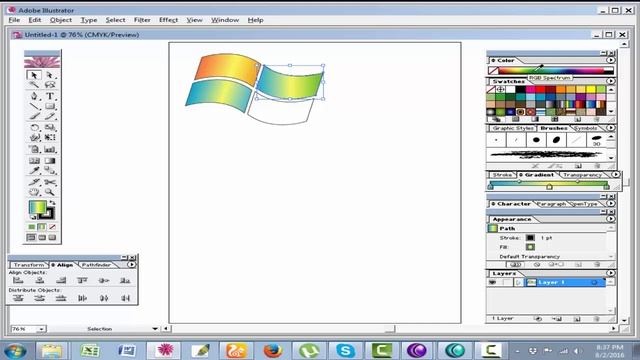The width and height of the screenshot is (640, 360).
Task: Click Vertical Distribute Top button
Action: coord(18,298)
